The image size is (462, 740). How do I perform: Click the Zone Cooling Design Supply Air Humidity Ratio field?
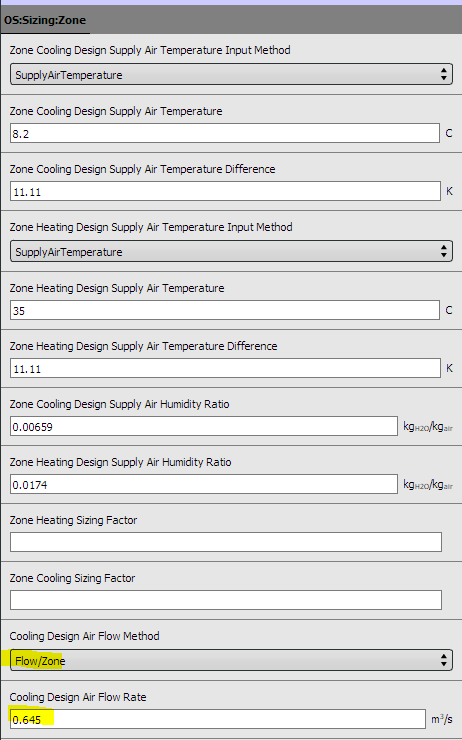click(204, 427)
